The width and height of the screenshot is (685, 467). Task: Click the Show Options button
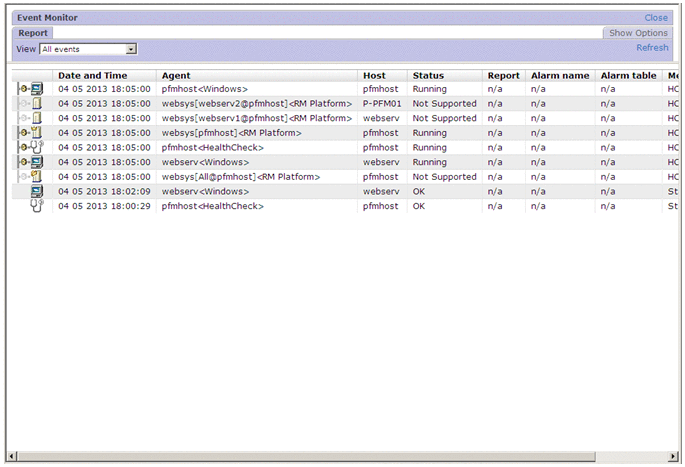click(x=639, y=33)
